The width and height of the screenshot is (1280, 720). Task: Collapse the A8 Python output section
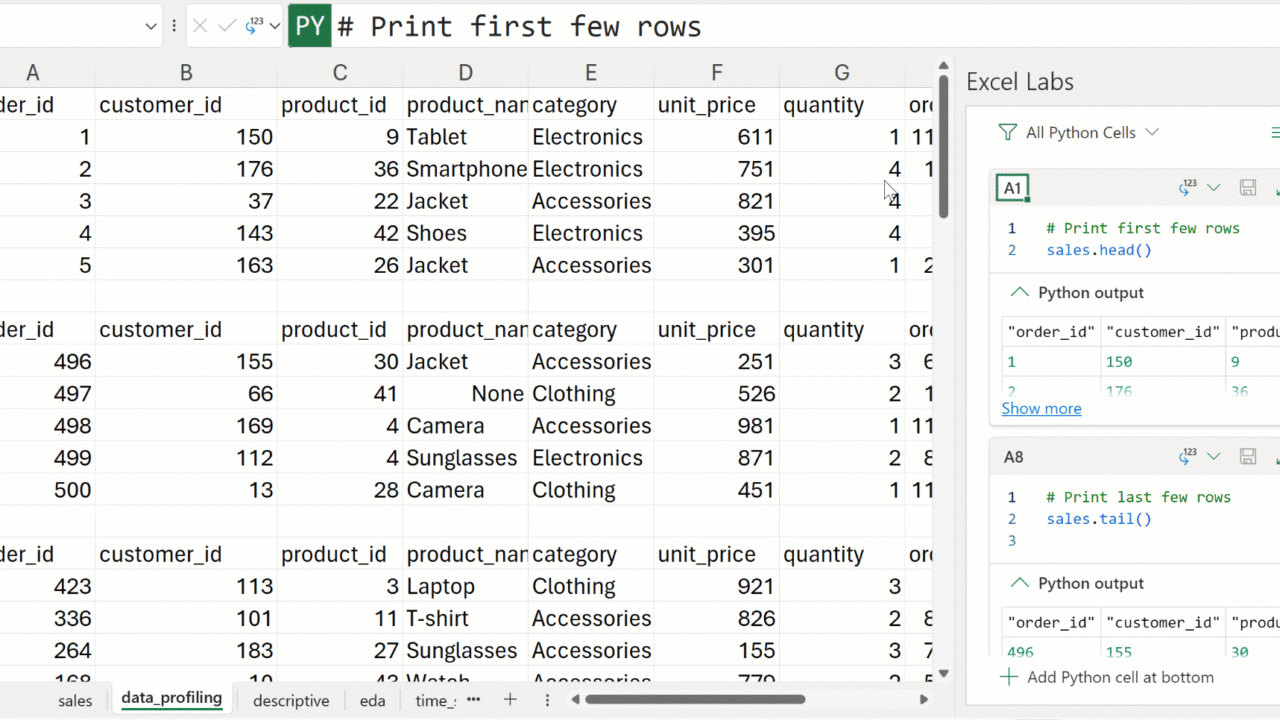(x=1019, y=583)
